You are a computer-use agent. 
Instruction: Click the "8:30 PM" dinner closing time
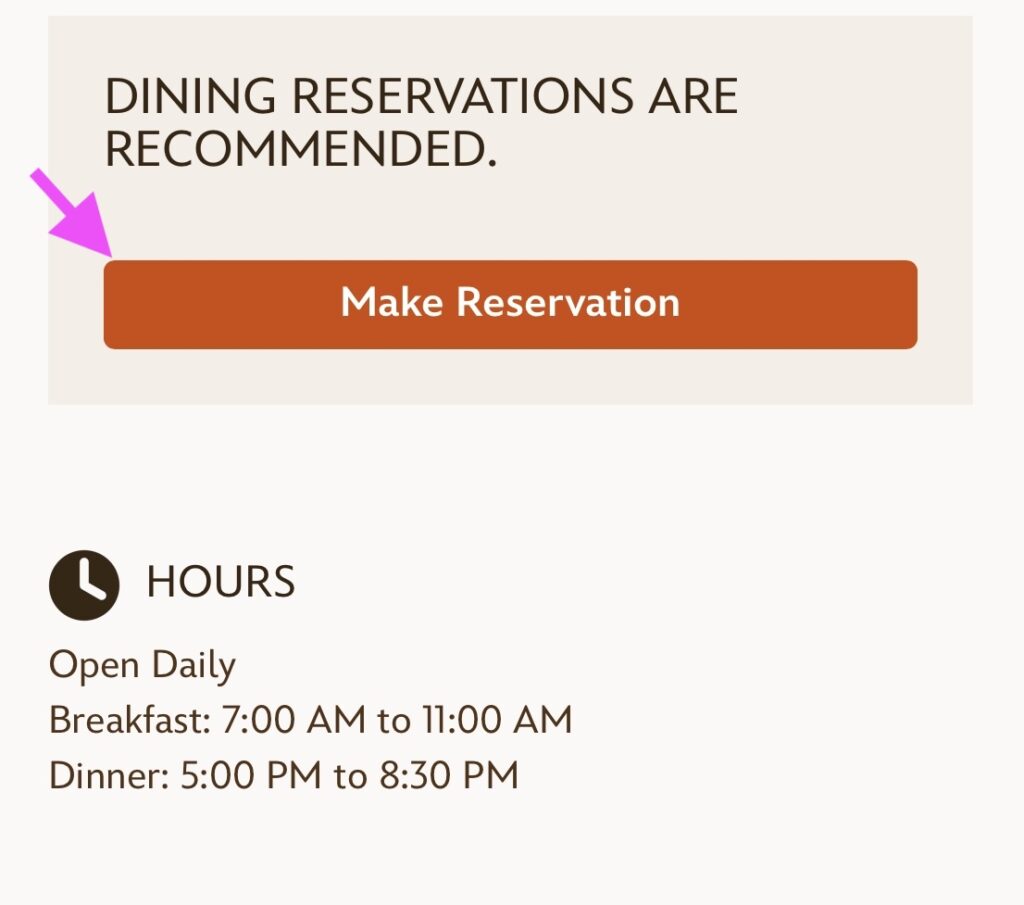point(448,776)
